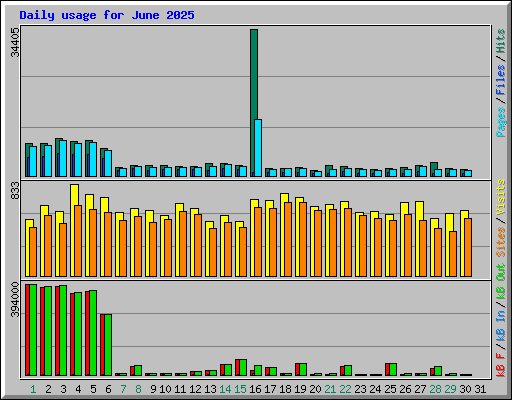Click the cyan "Pages" legend label
This screenshot has width=512, height=400.
coord(501,122)
